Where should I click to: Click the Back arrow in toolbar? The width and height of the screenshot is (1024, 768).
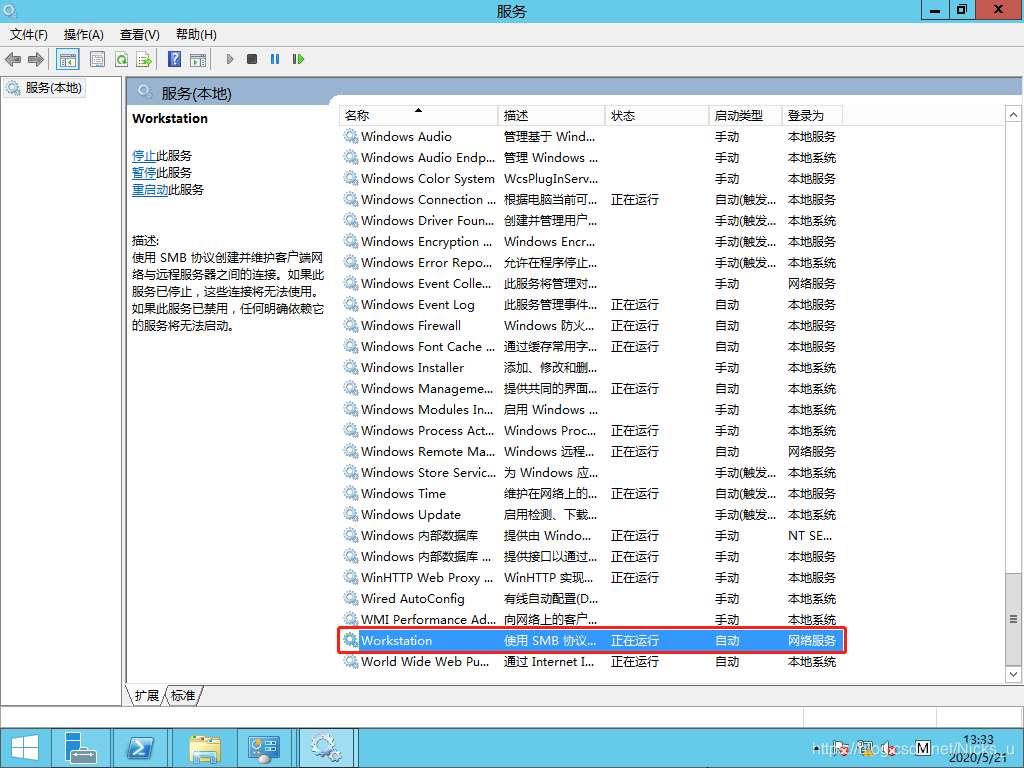coord(12,59)
